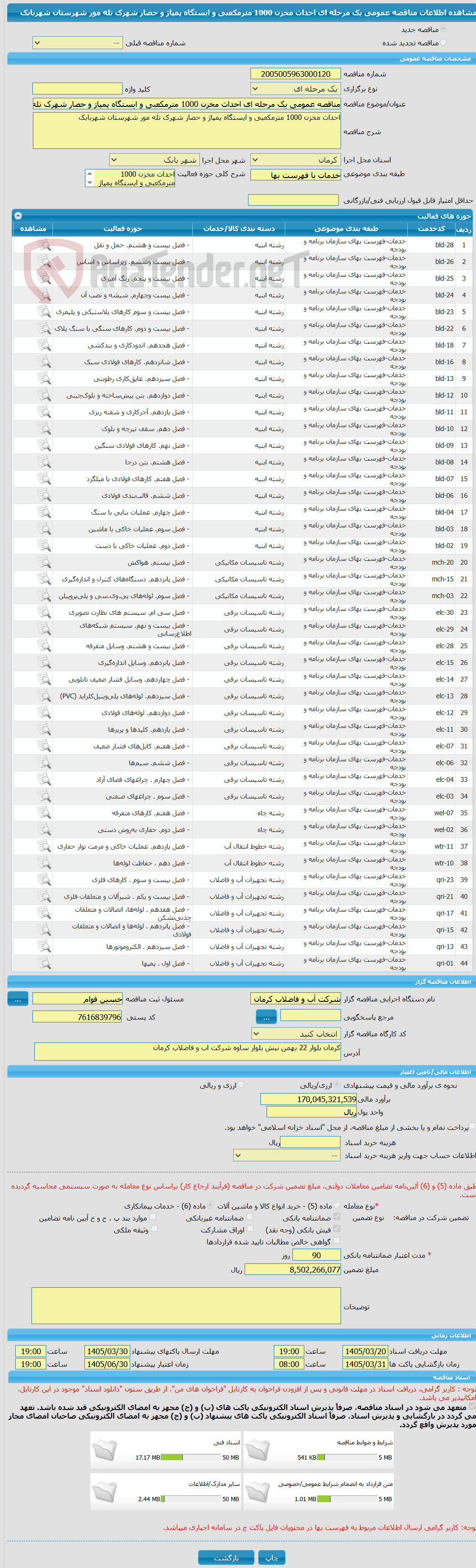Click the شرایط و ضوابط size progress bar
Viewport: 476px width, 1568px height.
pos(347,1457)
